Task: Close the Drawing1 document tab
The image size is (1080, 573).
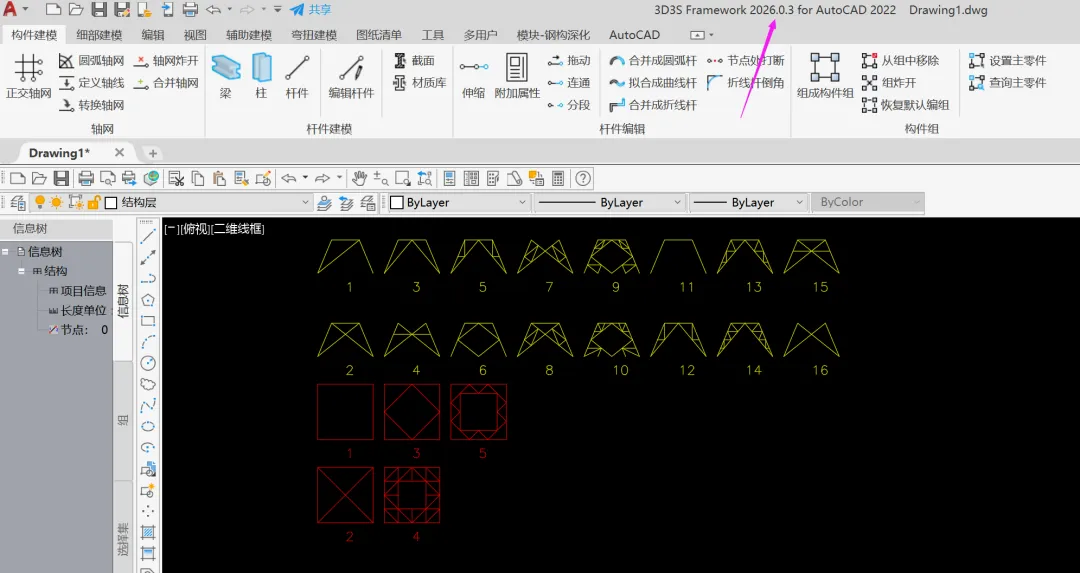Action: pos(119,153)
